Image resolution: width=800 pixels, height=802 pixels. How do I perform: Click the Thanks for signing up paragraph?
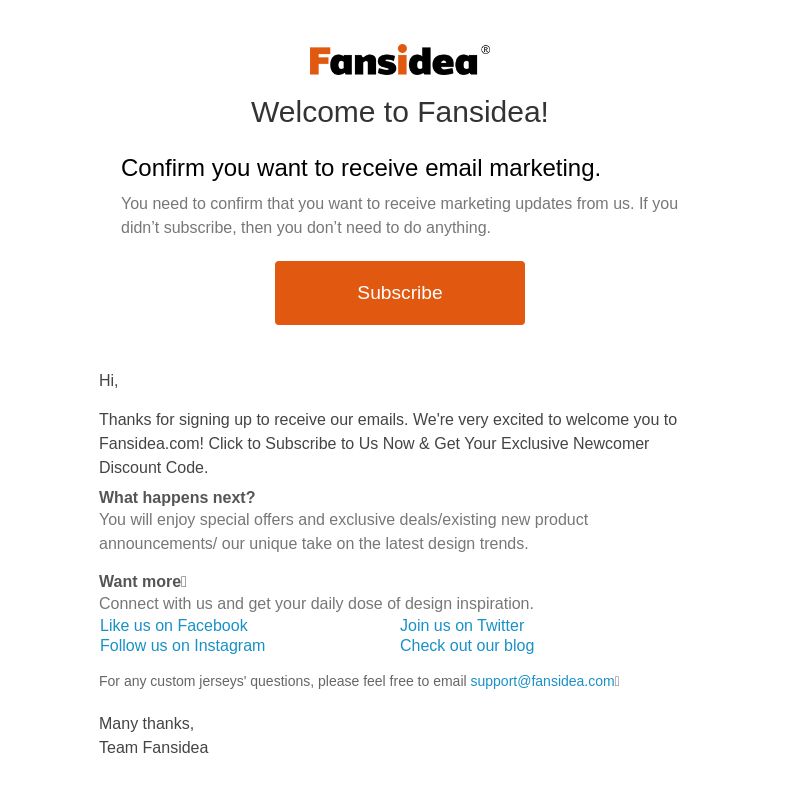point(388,443)
